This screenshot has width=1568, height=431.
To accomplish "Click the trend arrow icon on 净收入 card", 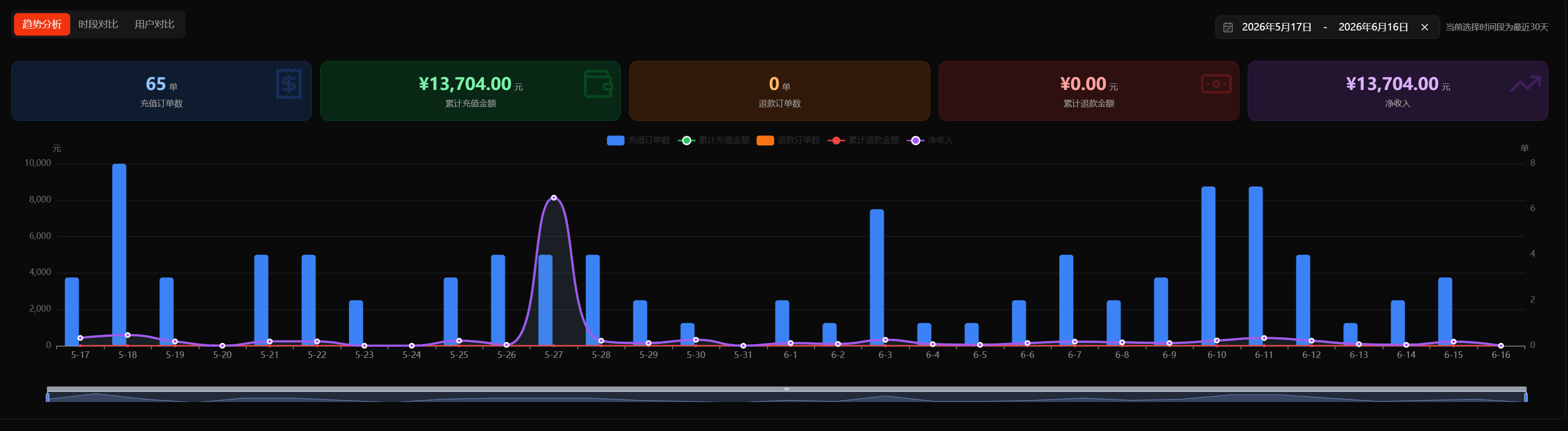I will coord(1525,84).
